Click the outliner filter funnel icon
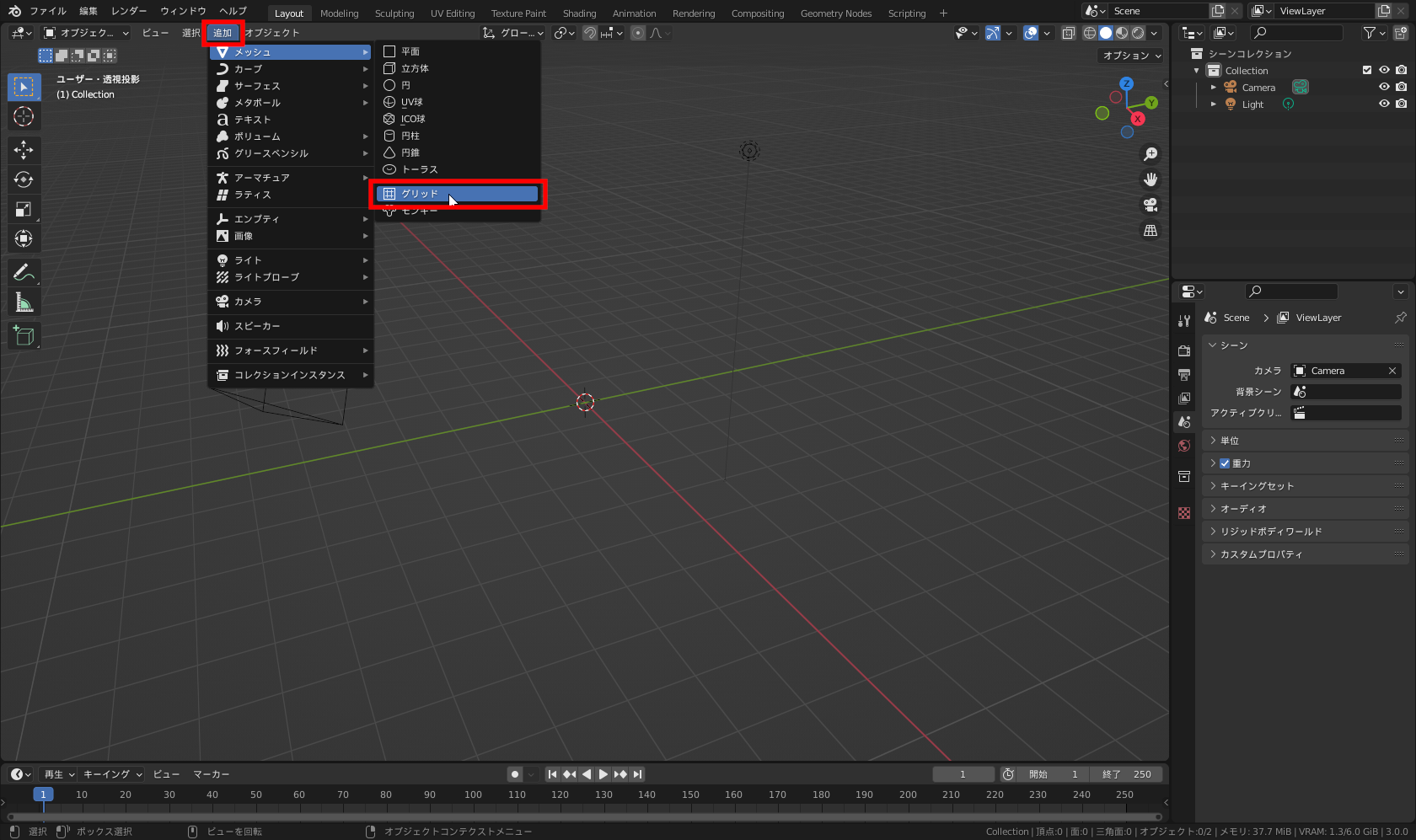 (x=1370, y=33)
